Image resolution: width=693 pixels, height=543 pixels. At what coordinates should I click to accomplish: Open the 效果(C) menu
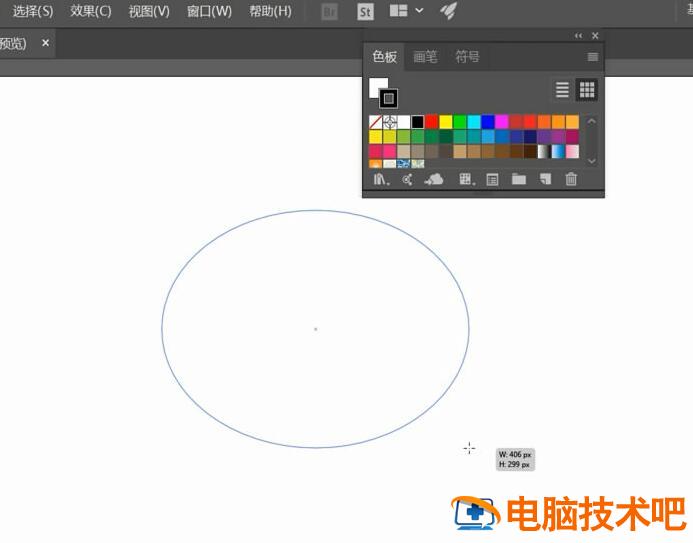pyautogui.click(x=91, y=11)
